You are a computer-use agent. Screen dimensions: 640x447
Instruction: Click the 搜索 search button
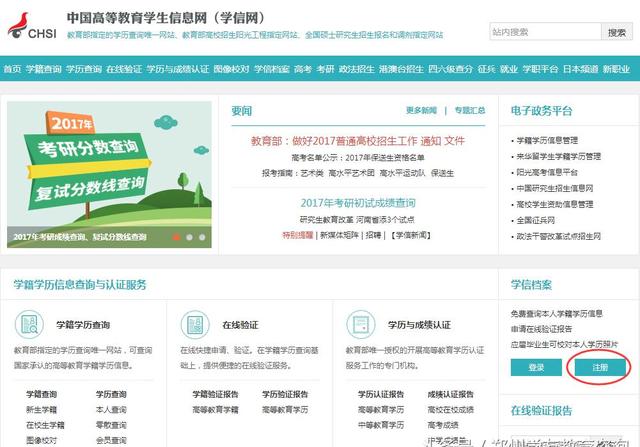617,32
